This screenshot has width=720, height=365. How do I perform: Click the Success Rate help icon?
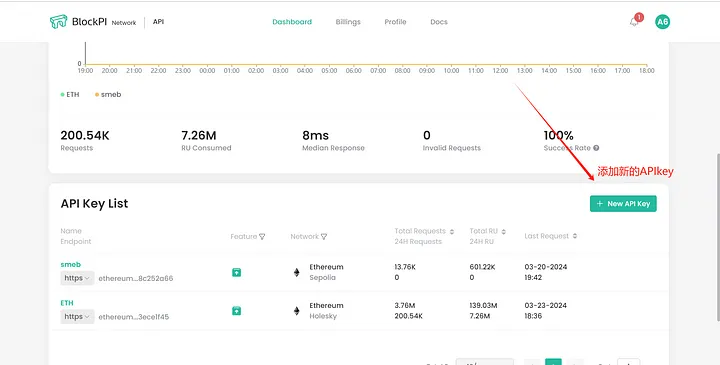596,148
